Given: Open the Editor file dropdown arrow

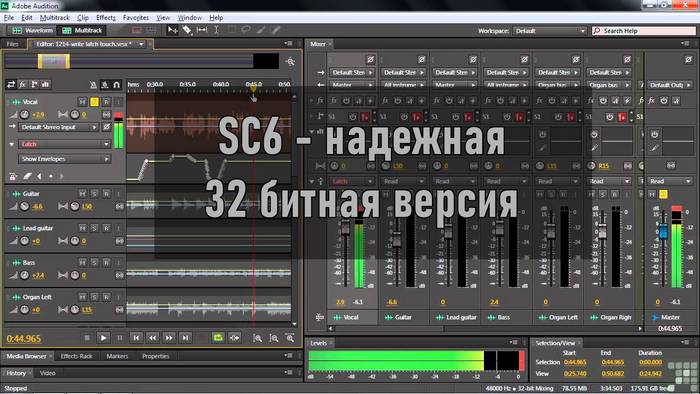Looking at the screenshot, I should 141,44.
